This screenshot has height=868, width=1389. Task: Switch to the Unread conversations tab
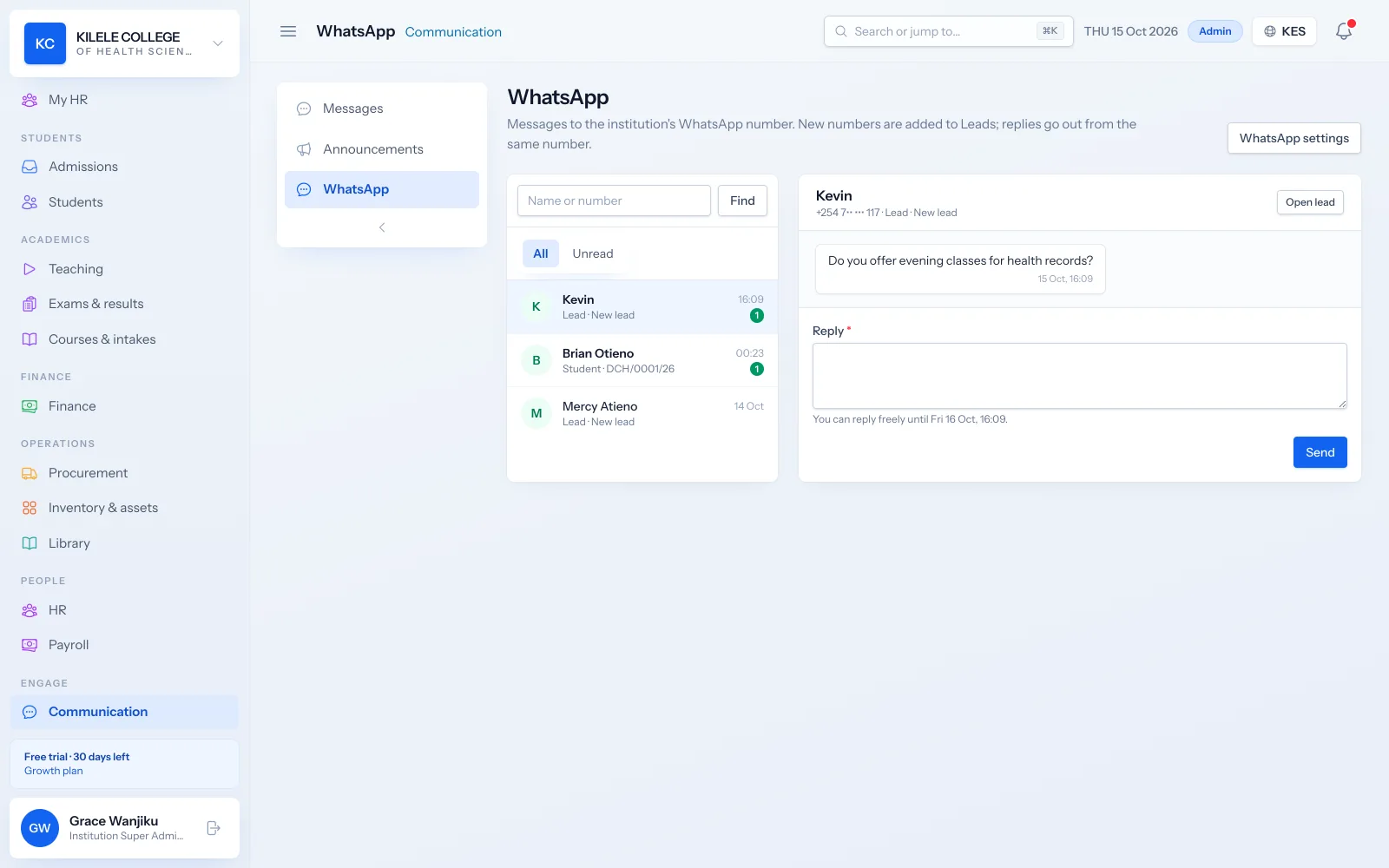(593, 253)
